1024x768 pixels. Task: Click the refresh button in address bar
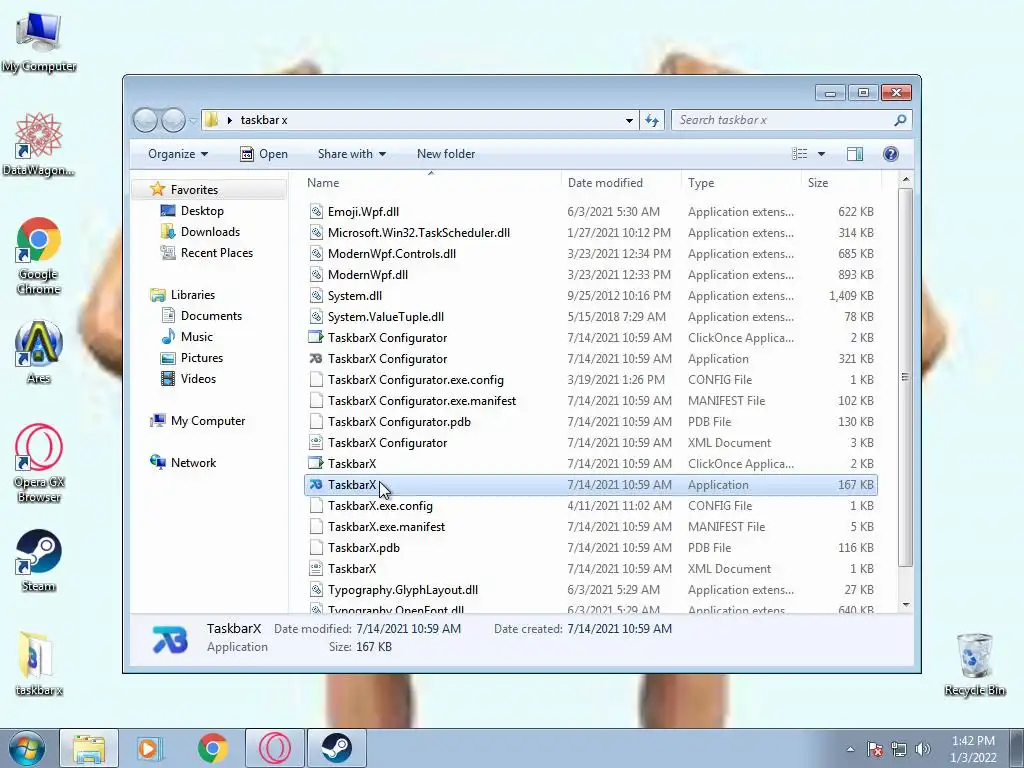(652, 120)
